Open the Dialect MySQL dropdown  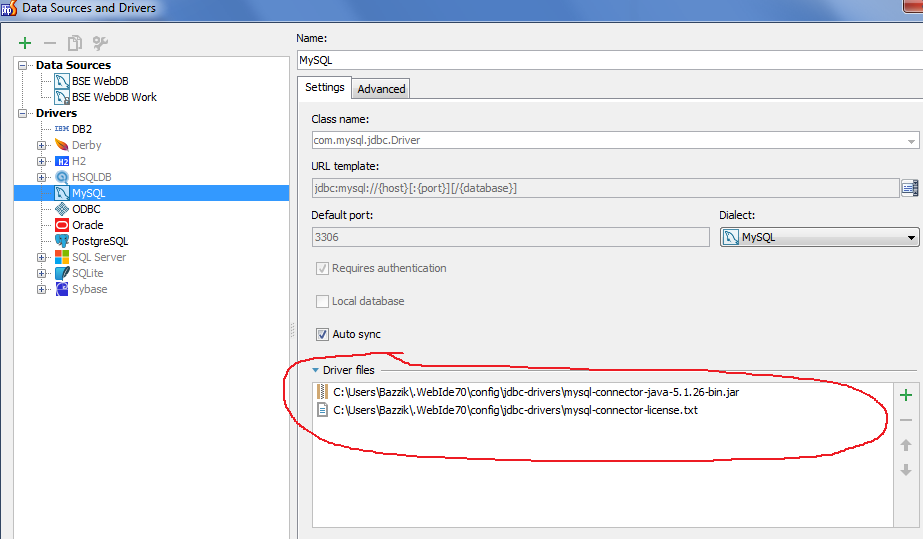(x=819, y=237)
